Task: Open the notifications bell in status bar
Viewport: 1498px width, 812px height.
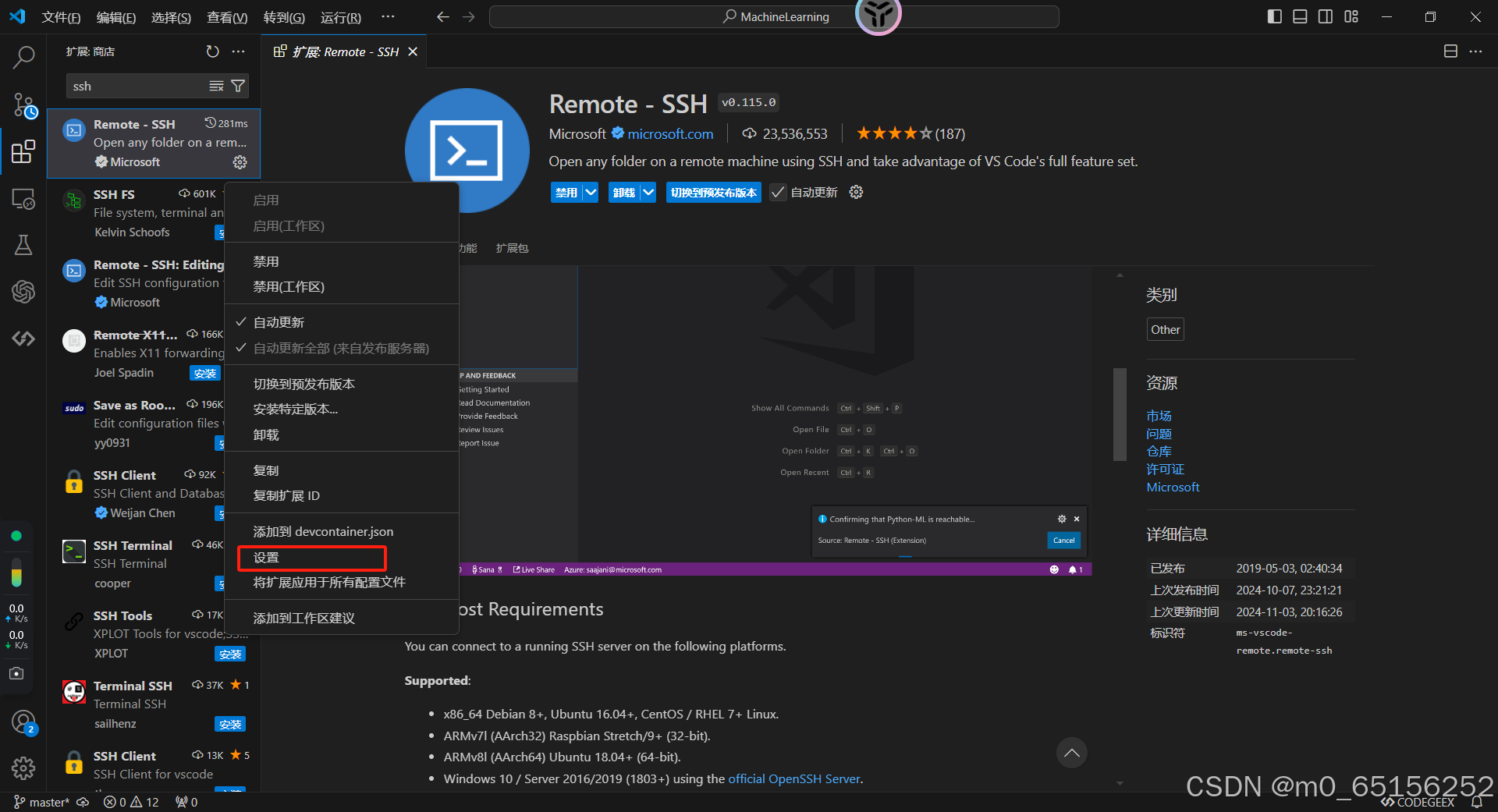Action: click(1477, 802)
